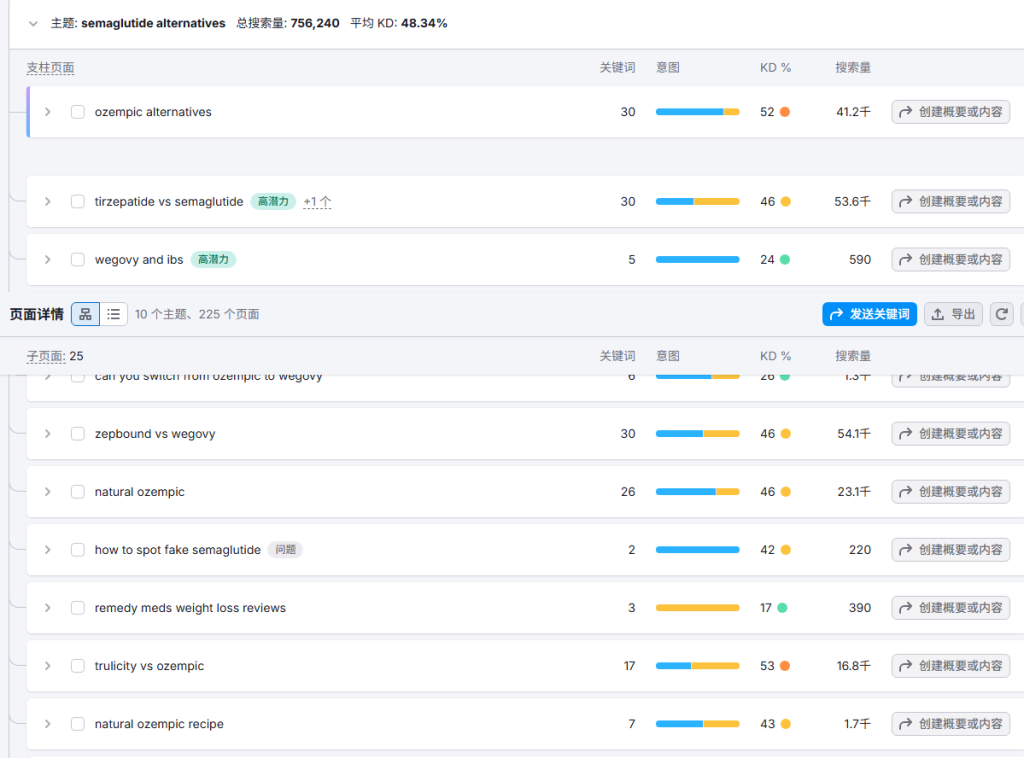This screenshot has height=758, width=1024.
Task: Expand the wegovy and ibs row
Action: coord(48,259)
